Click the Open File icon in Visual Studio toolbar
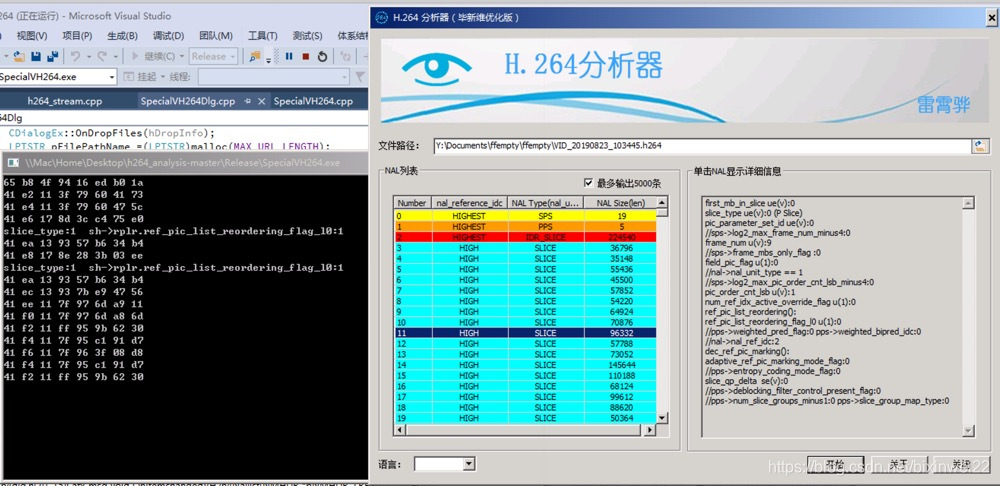The image size is (1000, 486). [19, 56]
